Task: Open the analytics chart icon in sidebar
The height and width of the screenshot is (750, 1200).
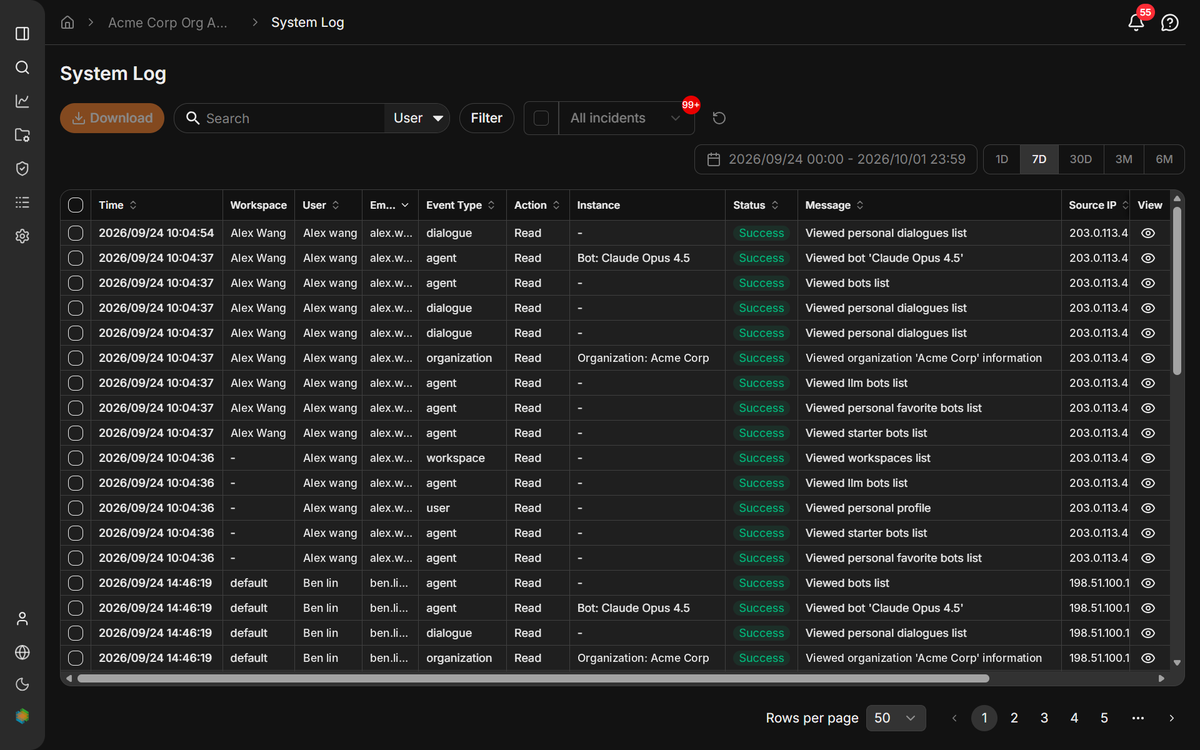Action: click(22, 101)
